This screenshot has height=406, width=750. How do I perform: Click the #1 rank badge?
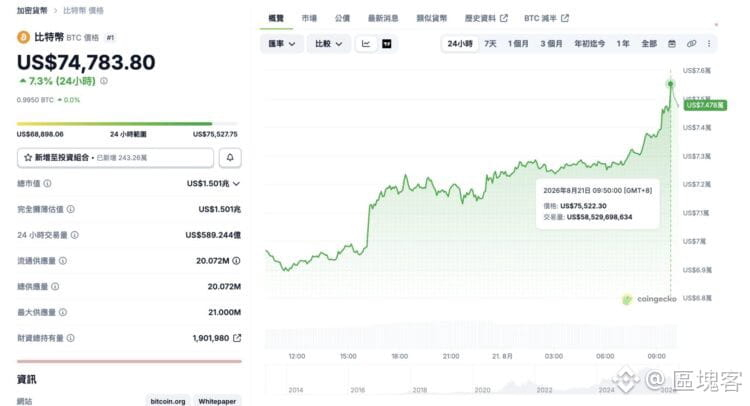tap(110, 37)
